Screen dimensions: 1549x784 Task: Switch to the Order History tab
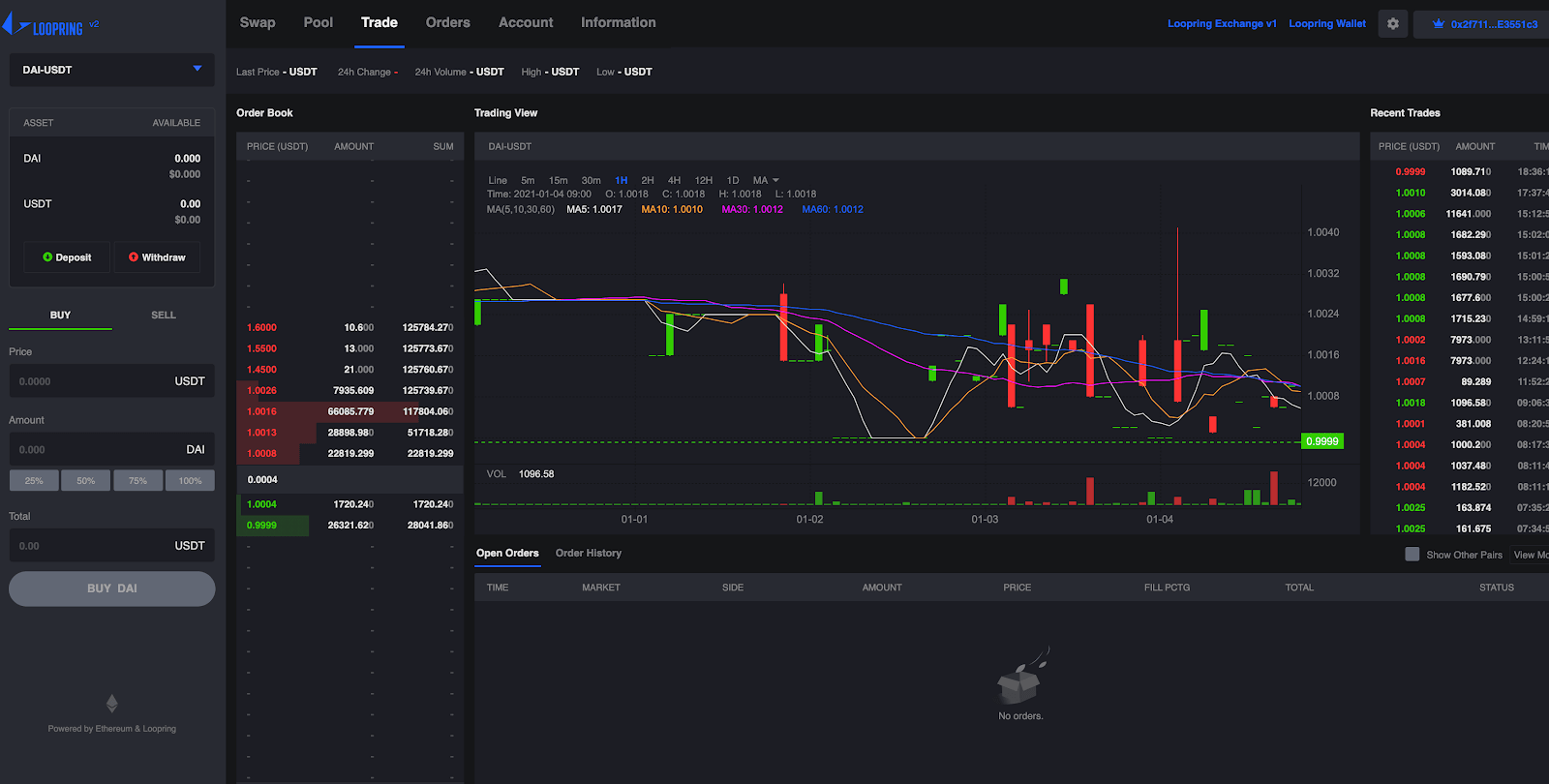tap(589, 553)
